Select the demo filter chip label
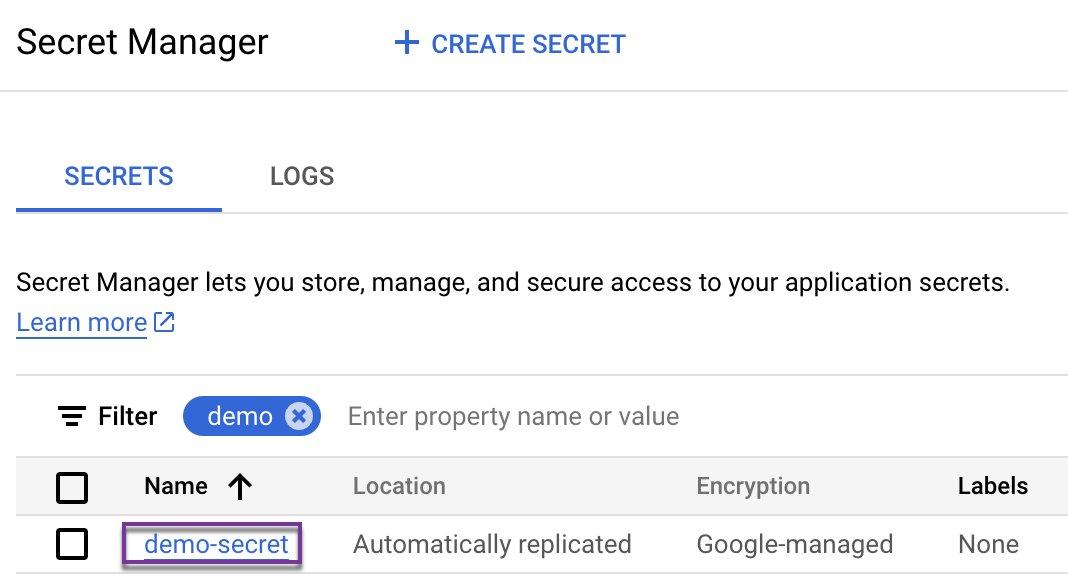Image resolution: width=1068 pixels, height=584 pixels. coord(240,416)
